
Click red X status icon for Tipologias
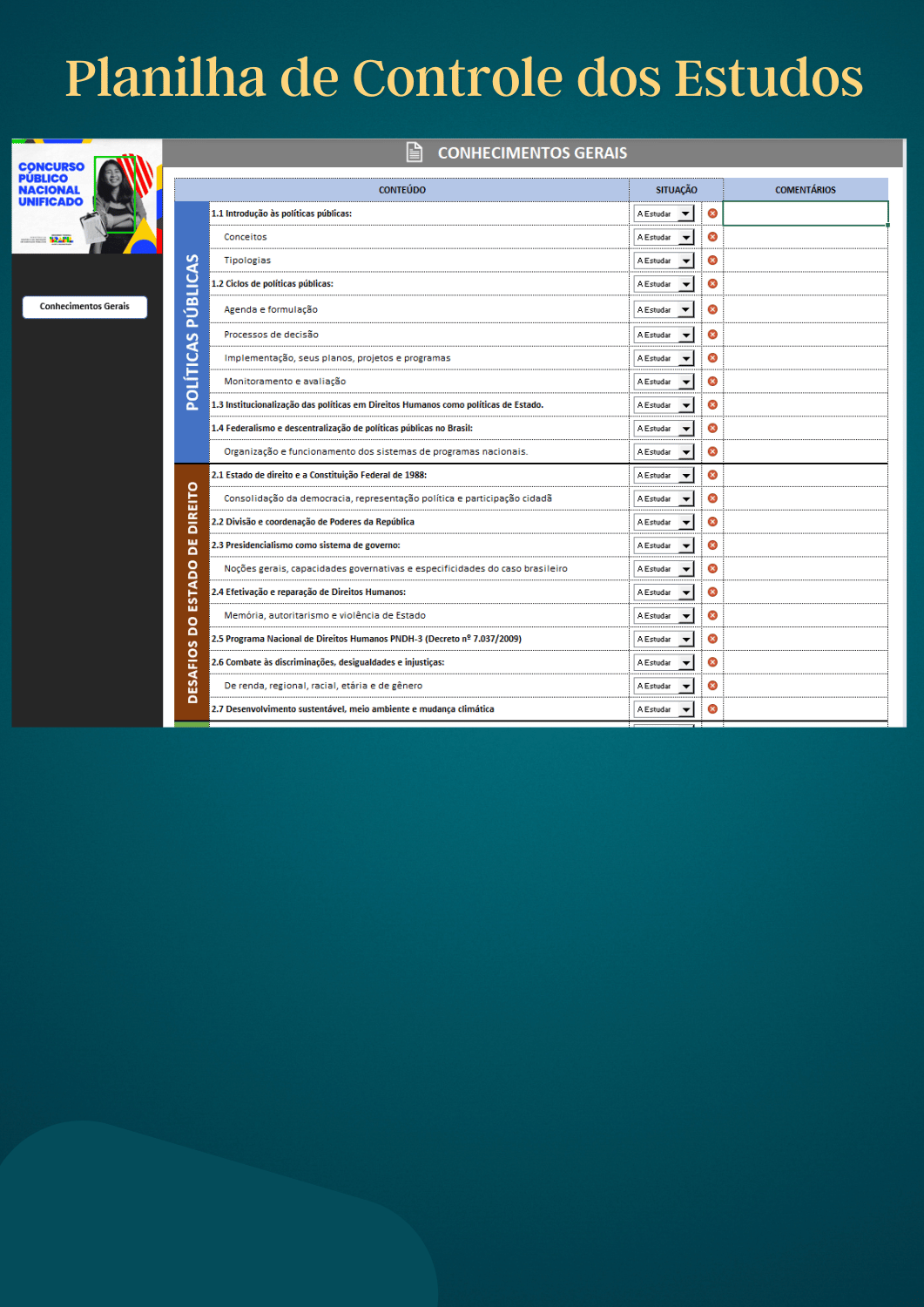[712, 261]
